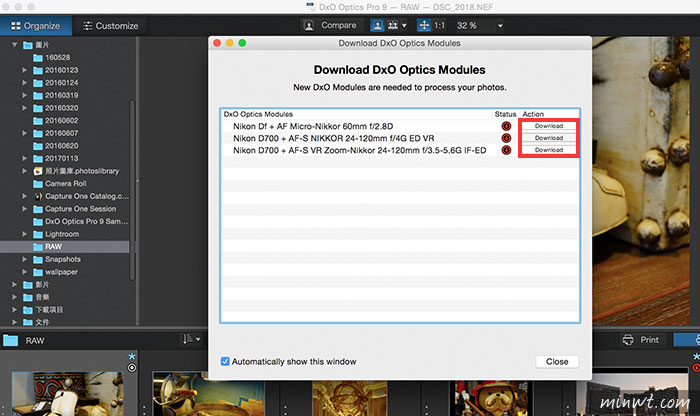Expand the Lightroom folder arrow
The height and width of the screenshot is (416, 700).
pyautogui.click(x=25, y=234)
